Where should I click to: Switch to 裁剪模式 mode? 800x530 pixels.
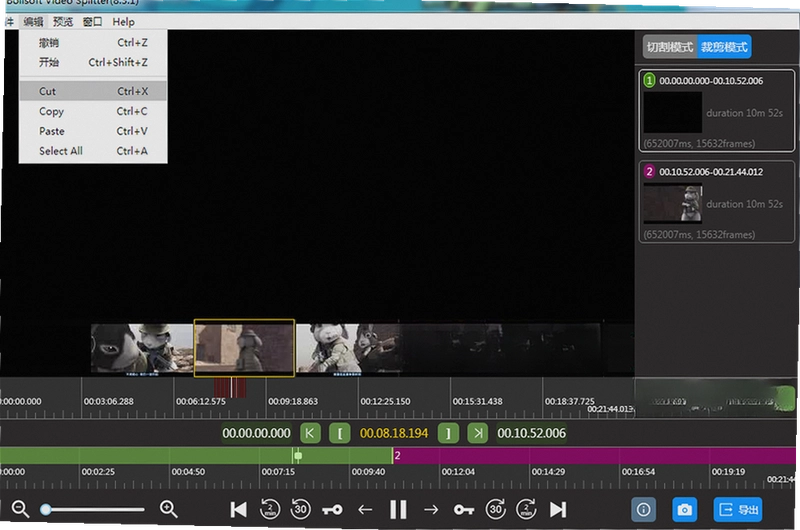[x=724, y=47]
